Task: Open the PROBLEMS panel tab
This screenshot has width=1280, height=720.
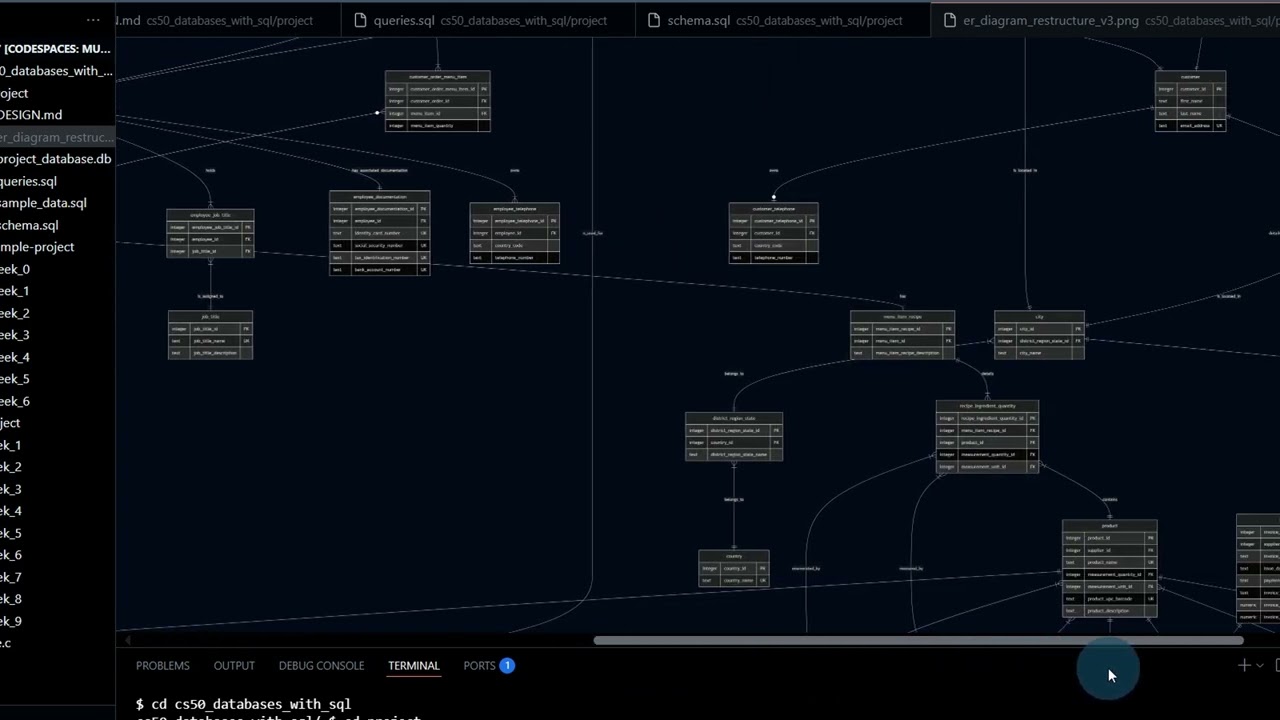Action: pyautogui.click(x=162, y=665)
